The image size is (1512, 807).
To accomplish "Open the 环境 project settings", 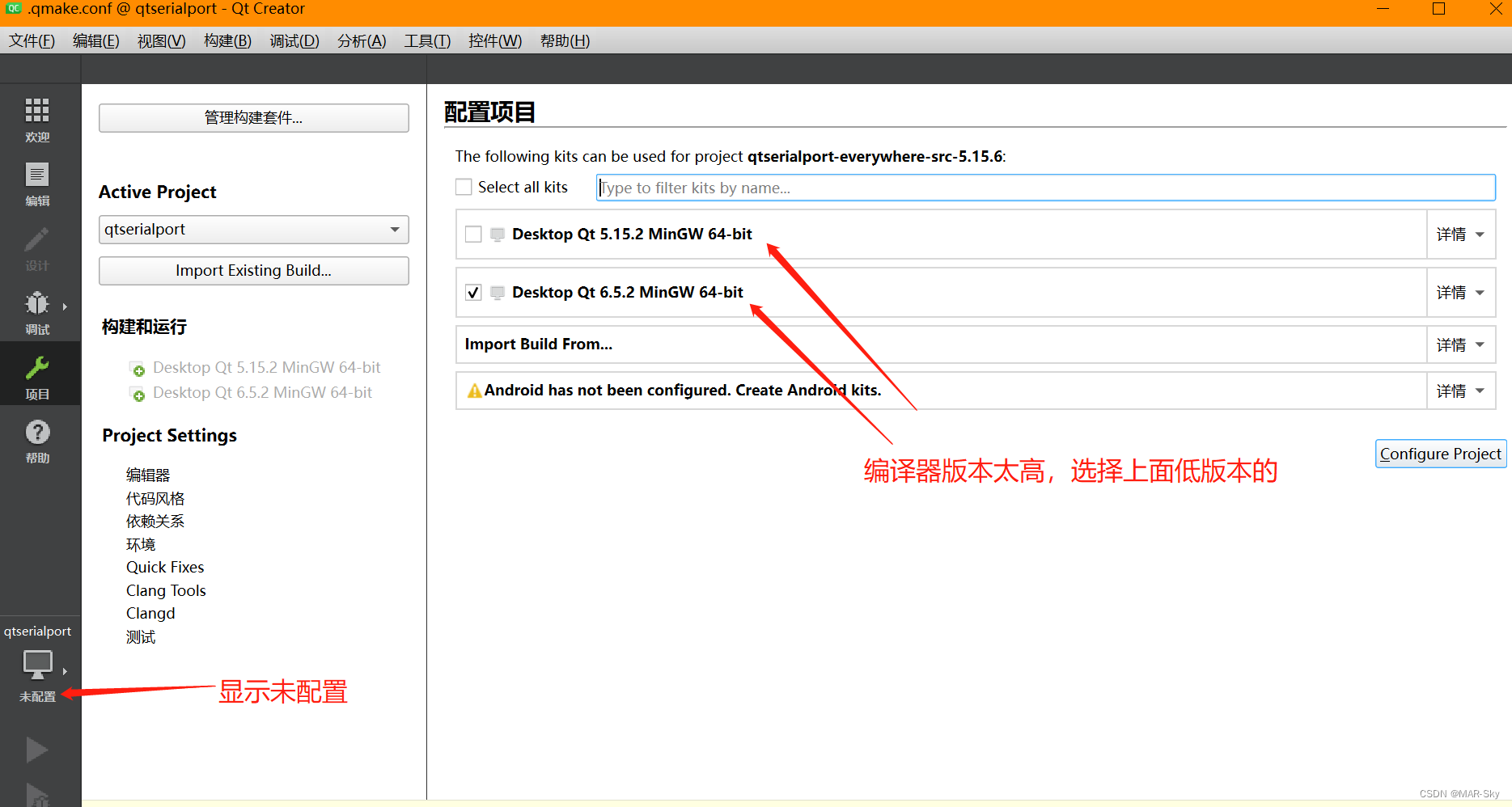I will point(141,544).
